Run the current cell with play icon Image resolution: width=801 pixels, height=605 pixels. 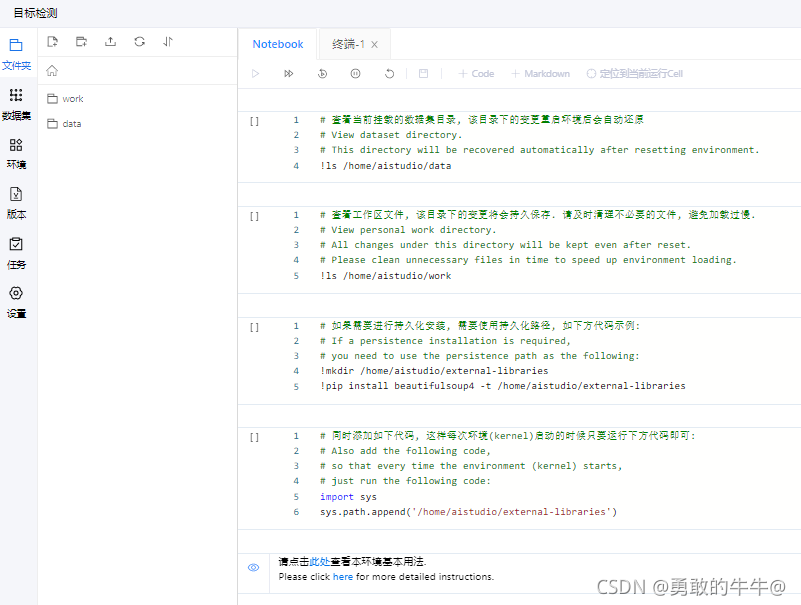click(255, 74)
